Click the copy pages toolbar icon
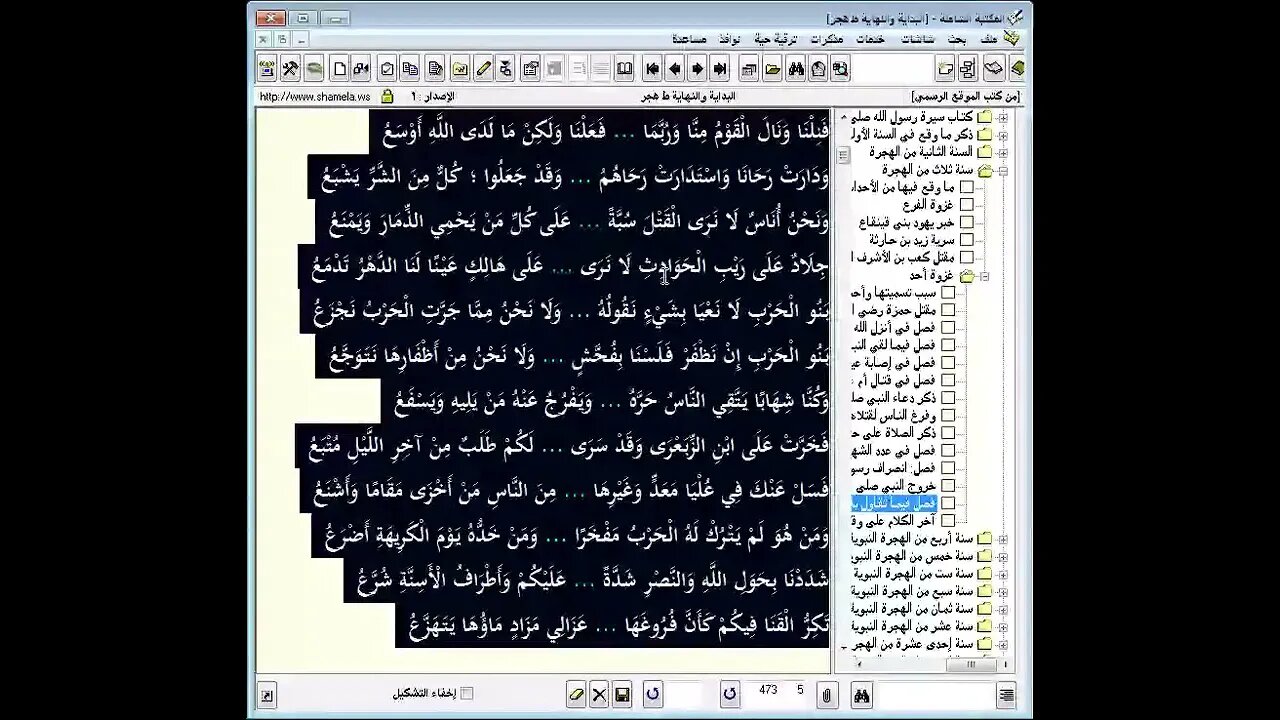 point(411,69)
